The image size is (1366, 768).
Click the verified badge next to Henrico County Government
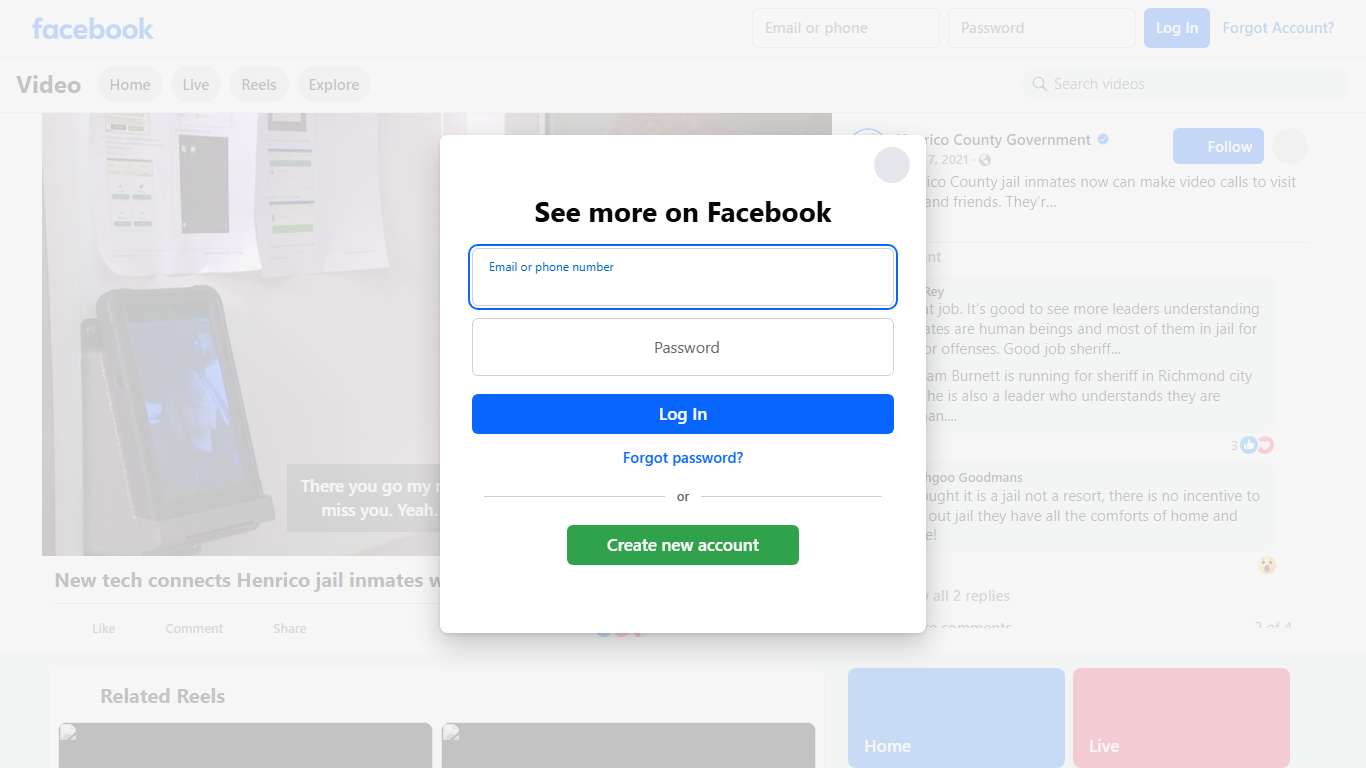(x=1103, y=140)
